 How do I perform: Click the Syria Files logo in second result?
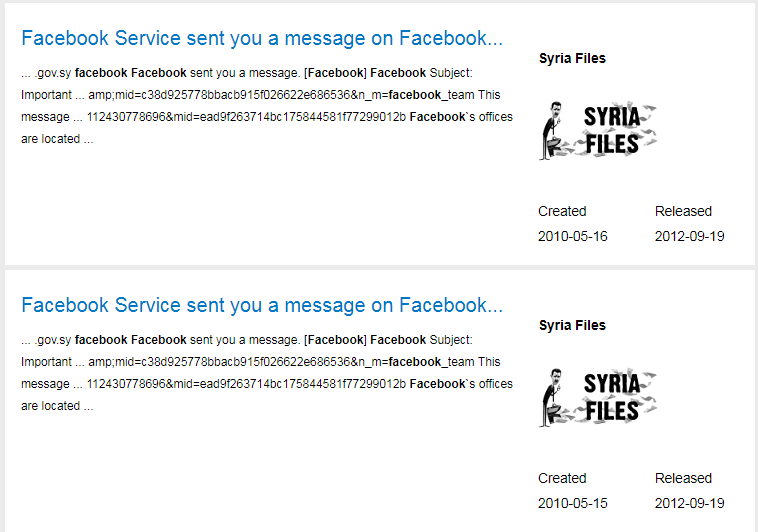pyautogui.click(x=597, y=397)
